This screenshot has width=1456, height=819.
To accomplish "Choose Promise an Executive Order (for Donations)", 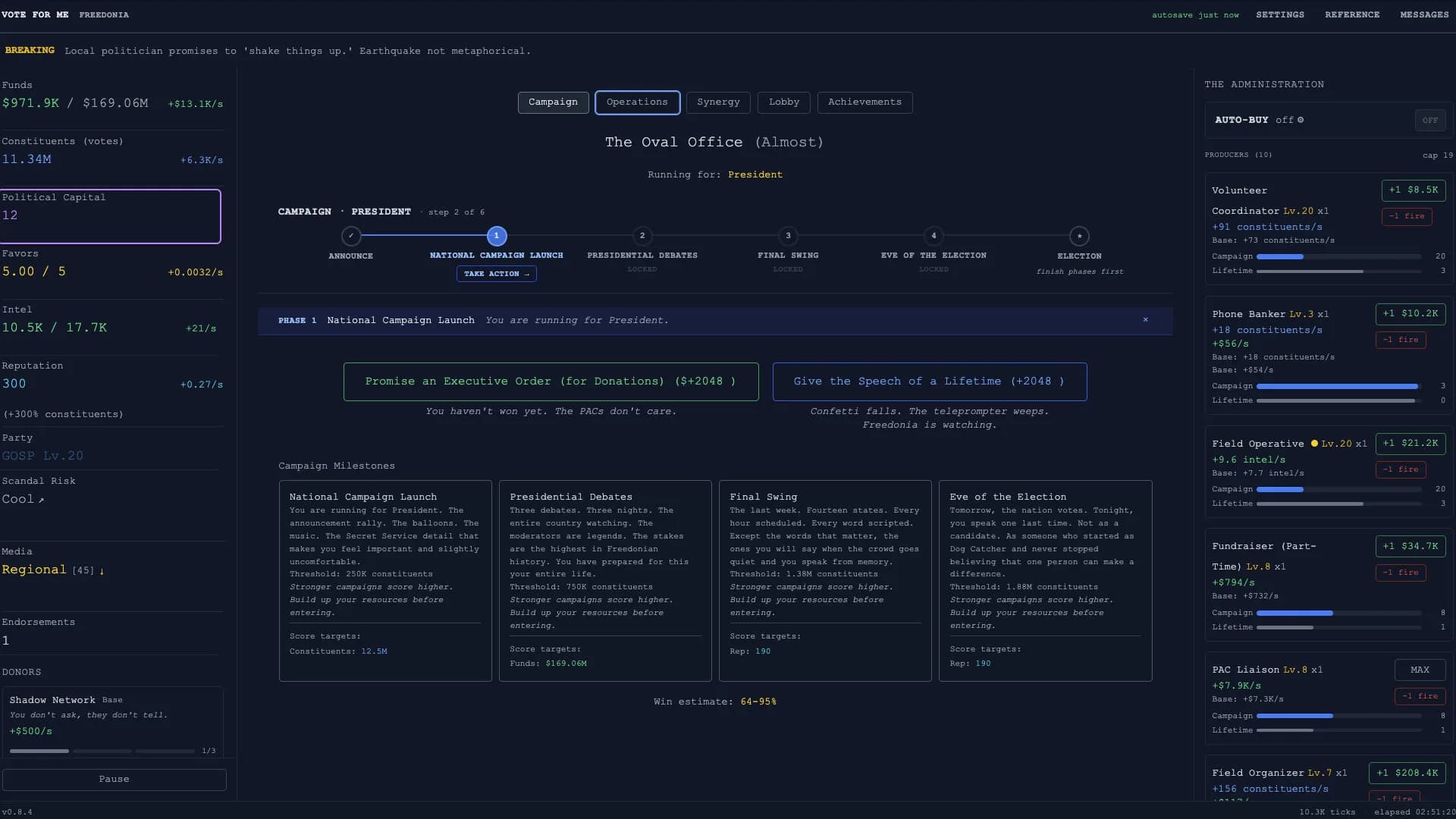I will click(551, 381).
